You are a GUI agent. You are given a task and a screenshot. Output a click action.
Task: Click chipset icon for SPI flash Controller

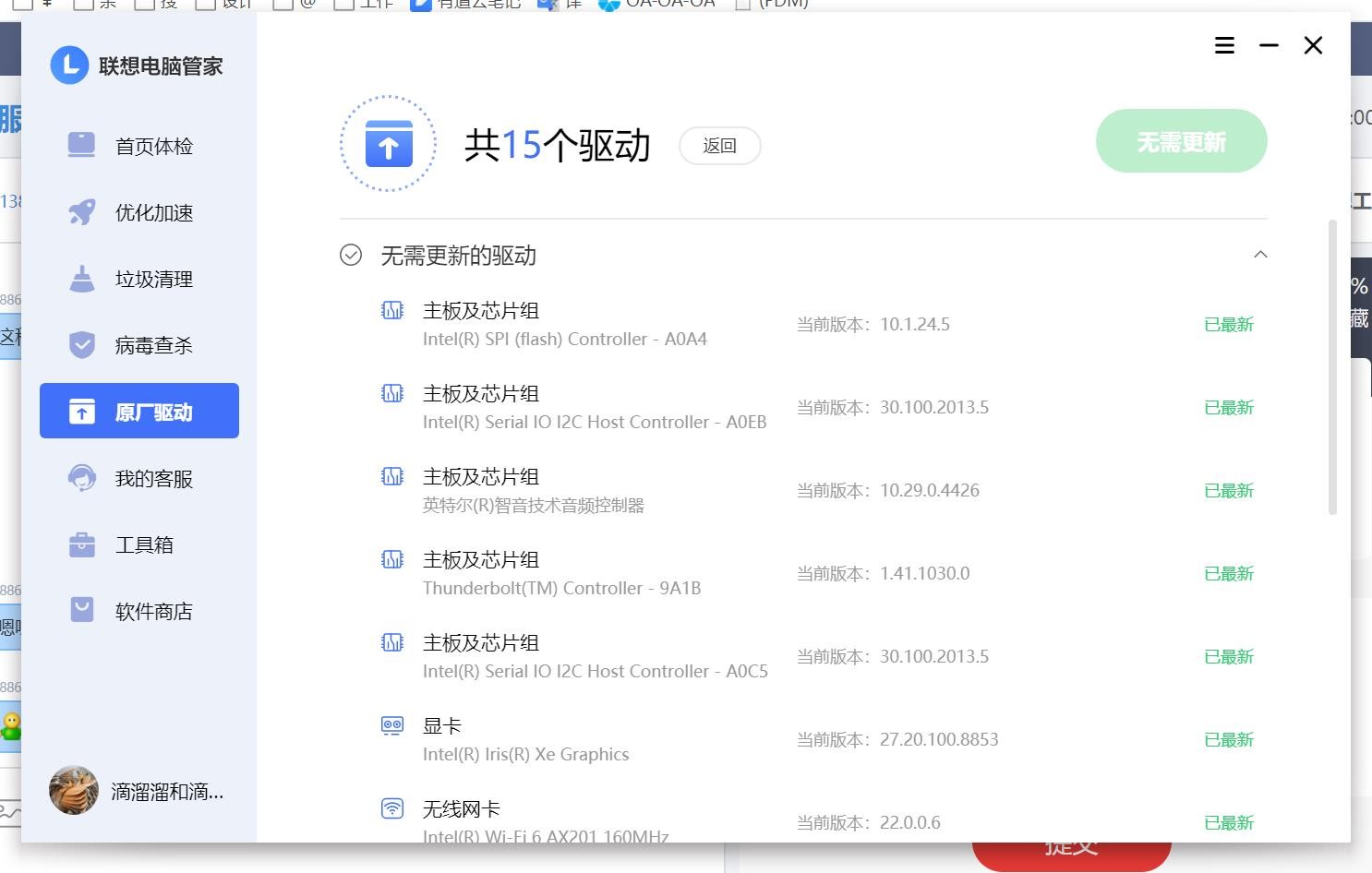[x=392, y=310]
